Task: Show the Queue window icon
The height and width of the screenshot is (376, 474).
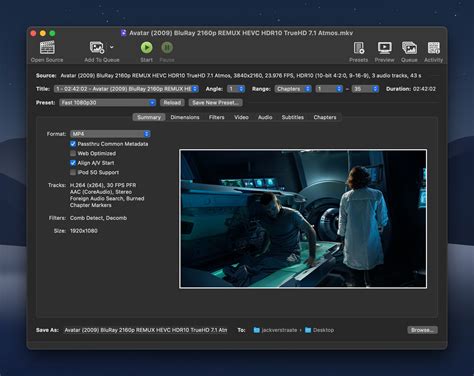Action: coord(409,48)
